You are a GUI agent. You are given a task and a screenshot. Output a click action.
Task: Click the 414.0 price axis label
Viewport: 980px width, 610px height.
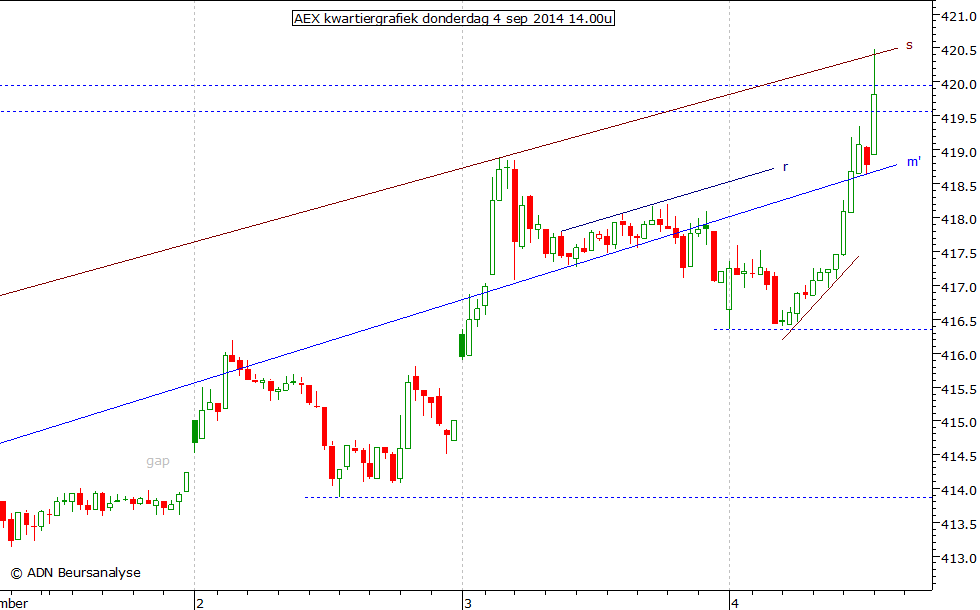pos(959,491)
